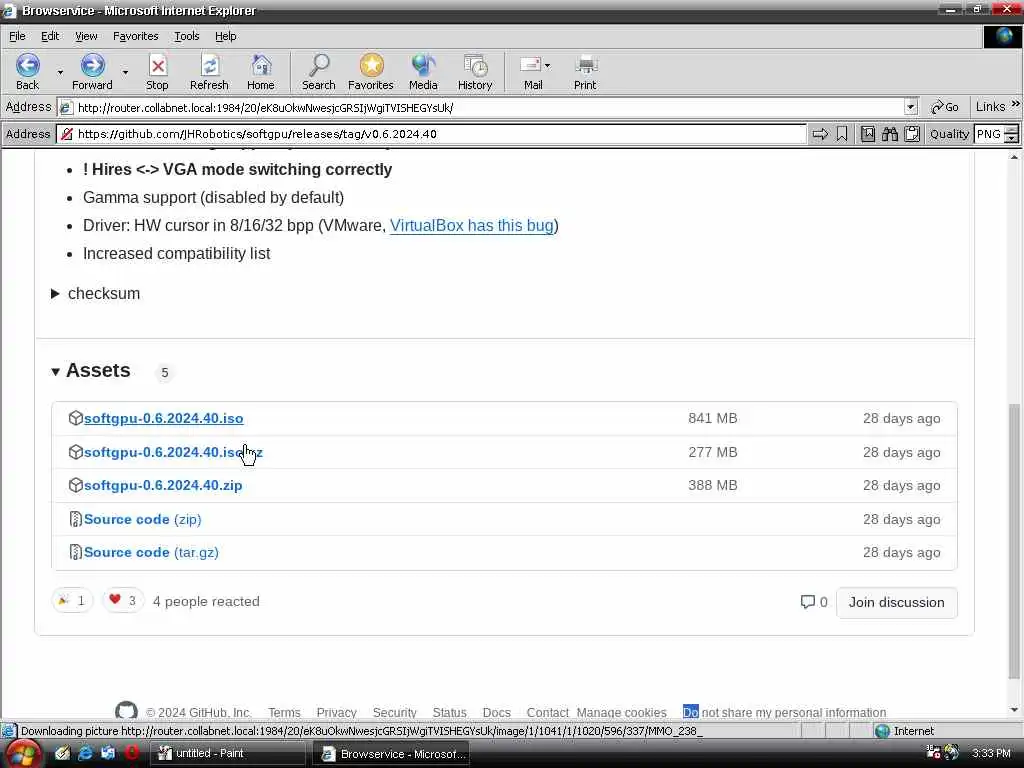Open the Status footer link

449,712
